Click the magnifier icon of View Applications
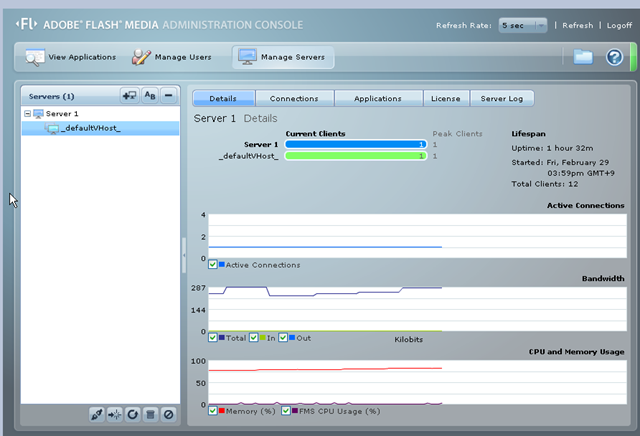Viewport: 640px width, 436px height. coord(35,57)
